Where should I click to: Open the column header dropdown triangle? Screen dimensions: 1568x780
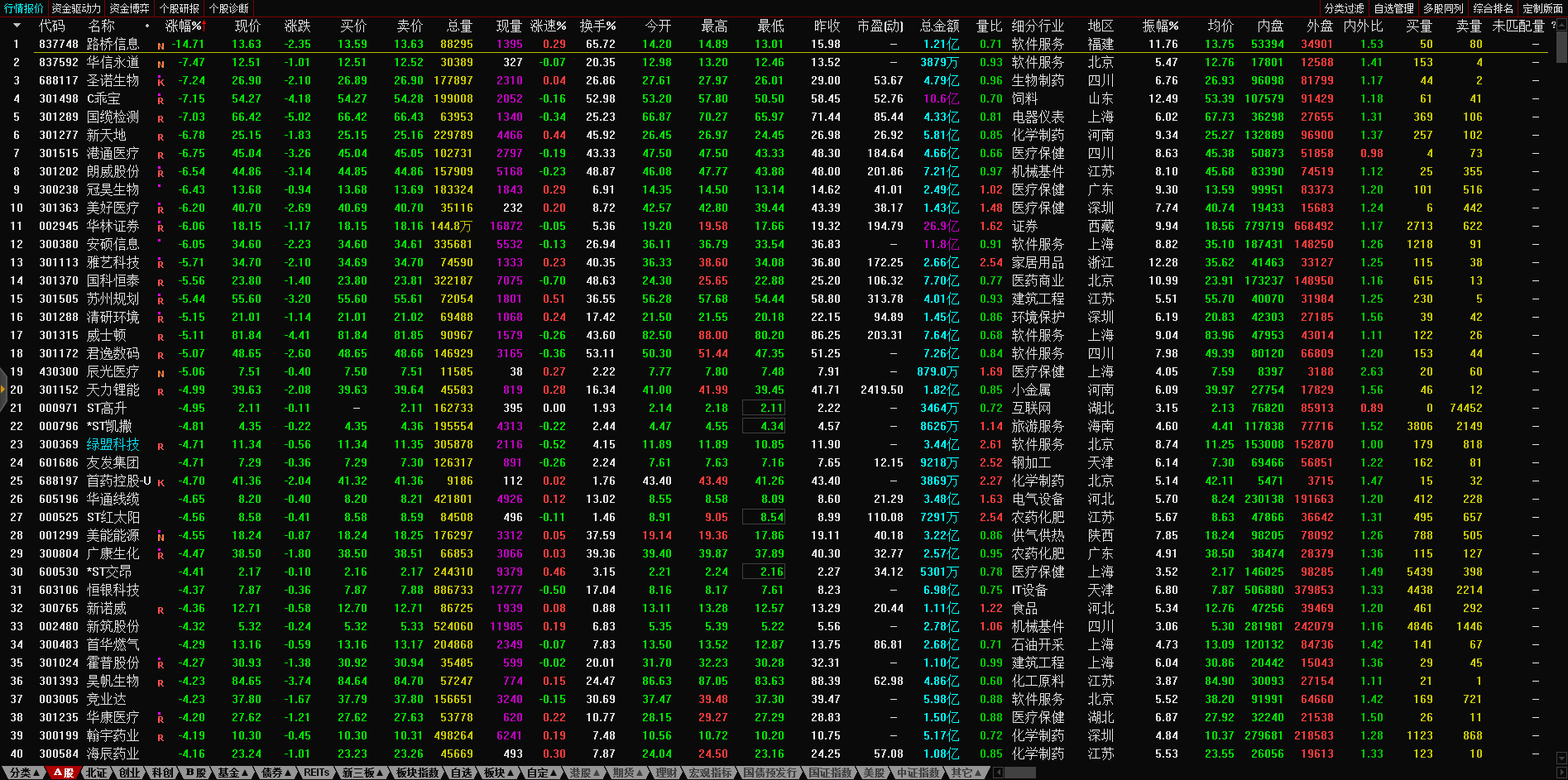click(x=16, y=26)
